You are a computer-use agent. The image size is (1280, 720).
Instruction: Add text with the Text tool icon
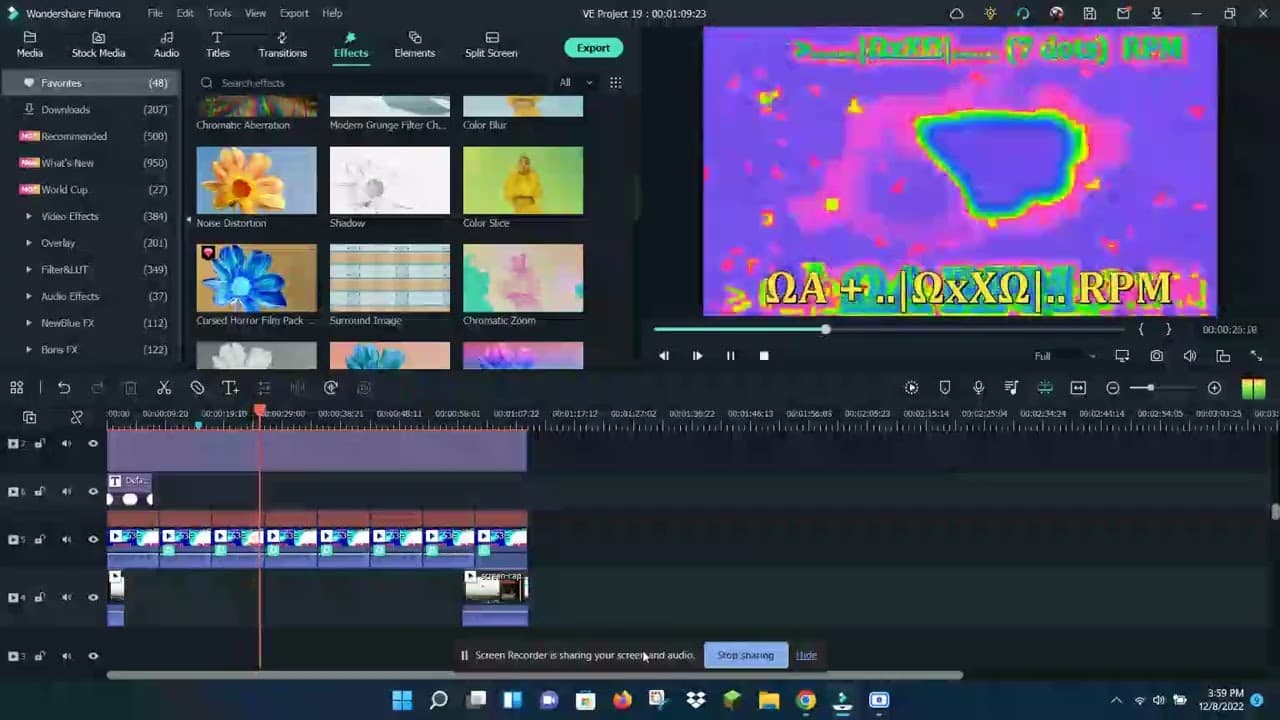click(x=230, y=388)
